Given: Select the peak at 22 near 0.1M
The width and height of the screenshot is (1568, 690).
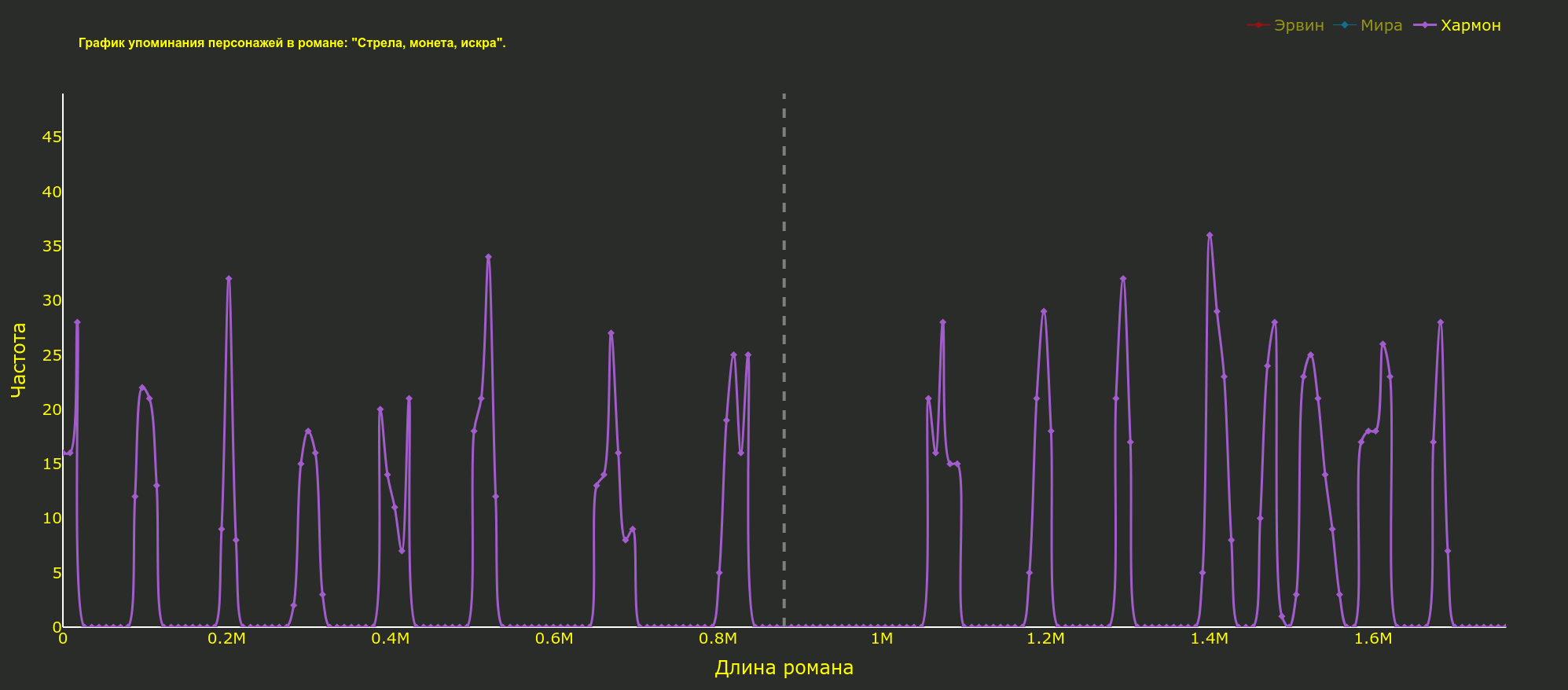Looking at the screenshot, I should point(142,387).
